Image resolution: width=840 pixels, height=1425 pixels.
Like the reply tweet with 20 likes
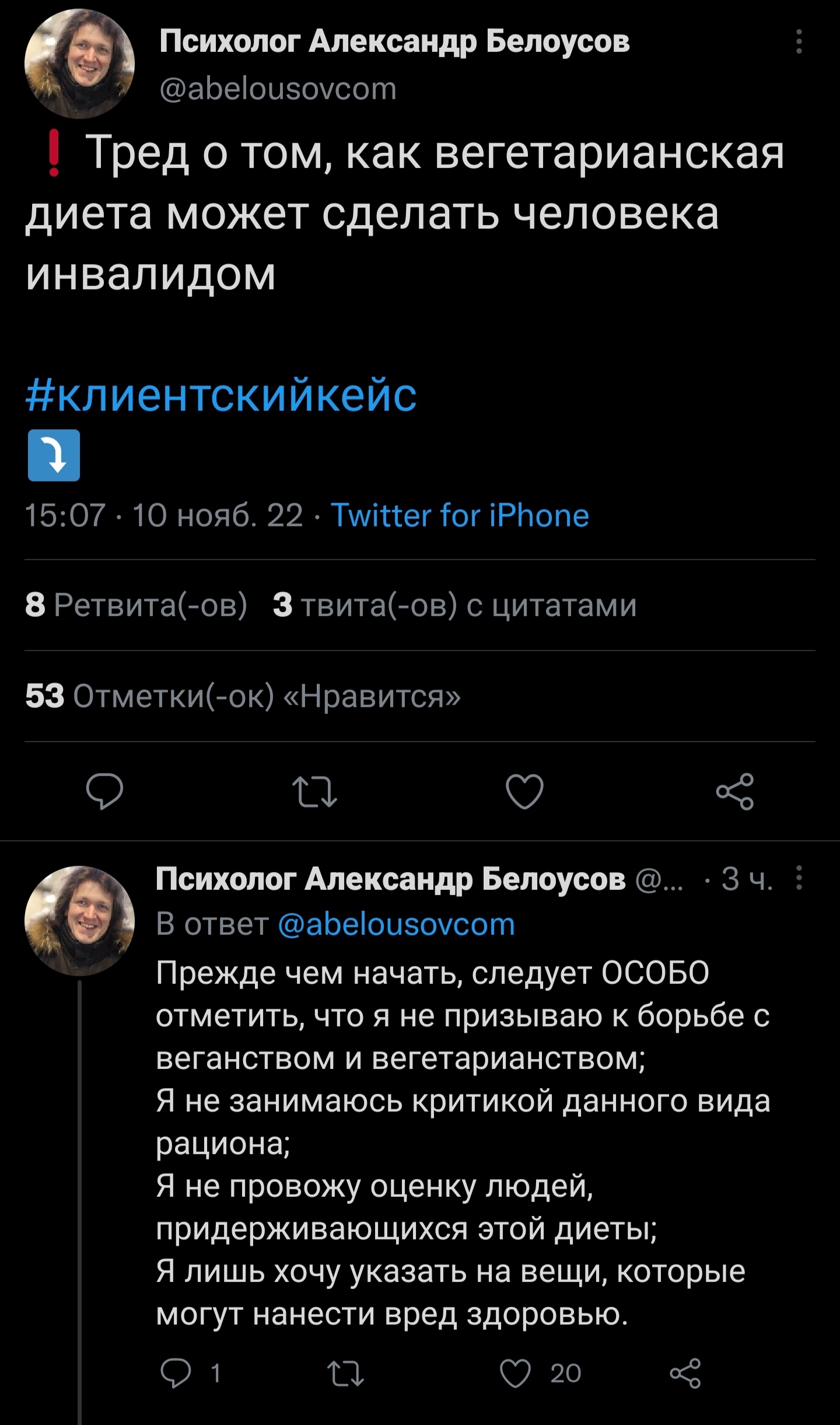pos(516,1373)
